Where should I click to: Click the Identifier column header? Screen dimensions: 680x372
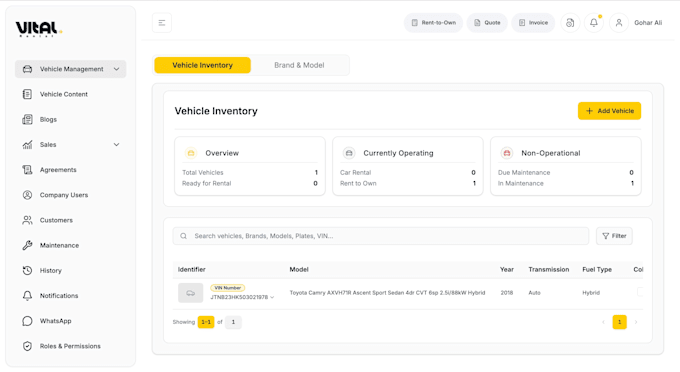click(192, 269)
